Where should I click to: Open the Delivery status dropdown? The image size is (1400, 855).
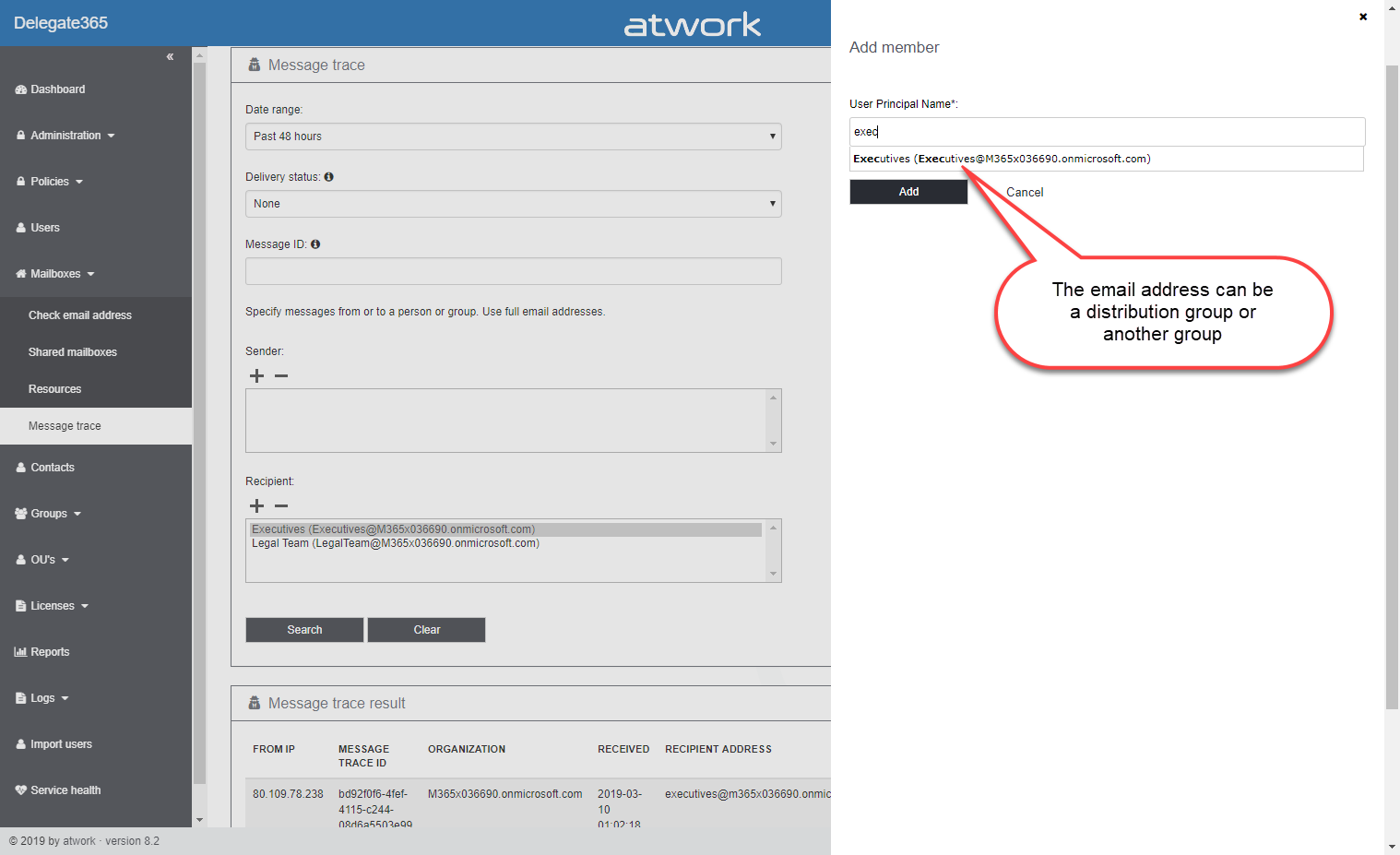click(514, 204)
